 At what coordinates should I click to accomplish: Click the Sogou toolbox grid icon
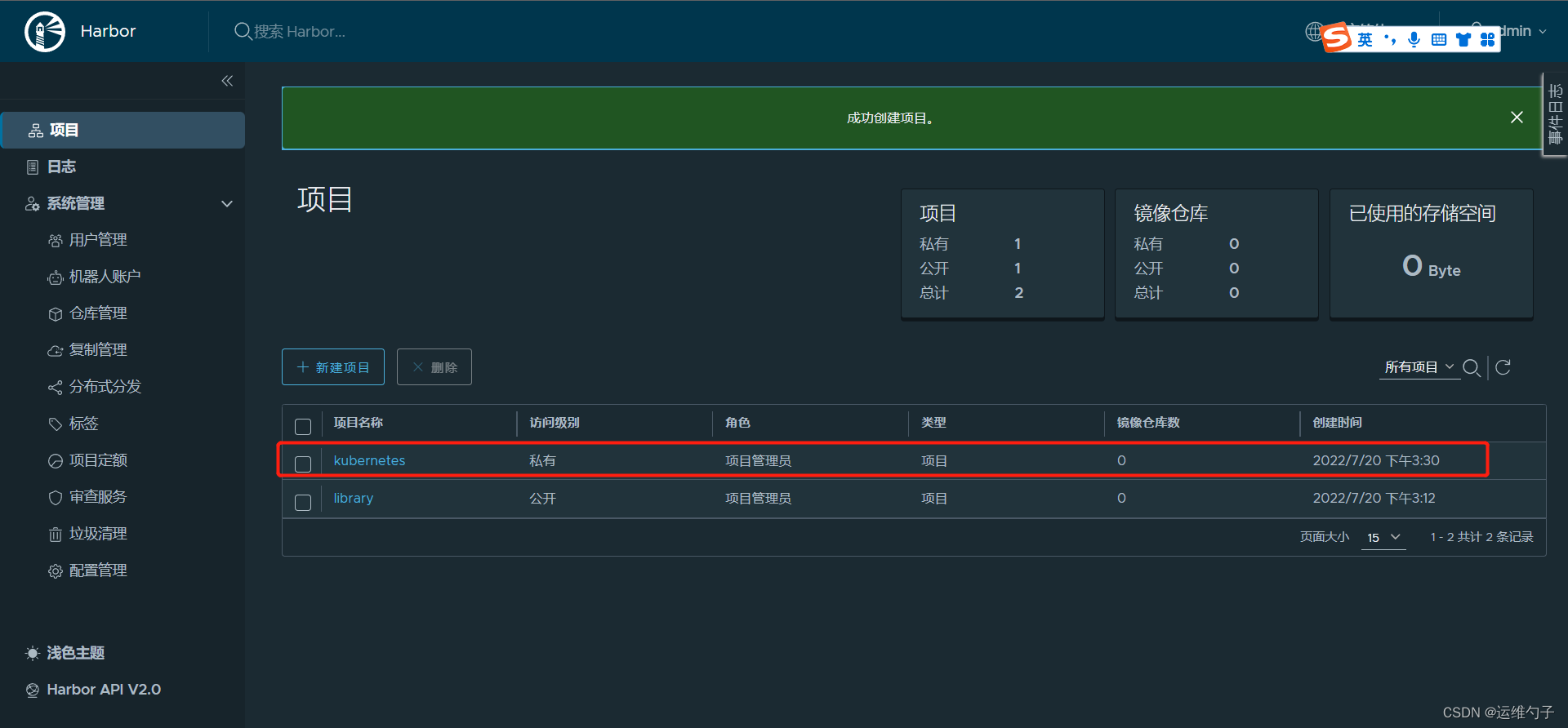pyautogui.click(x=1487, y=40)
